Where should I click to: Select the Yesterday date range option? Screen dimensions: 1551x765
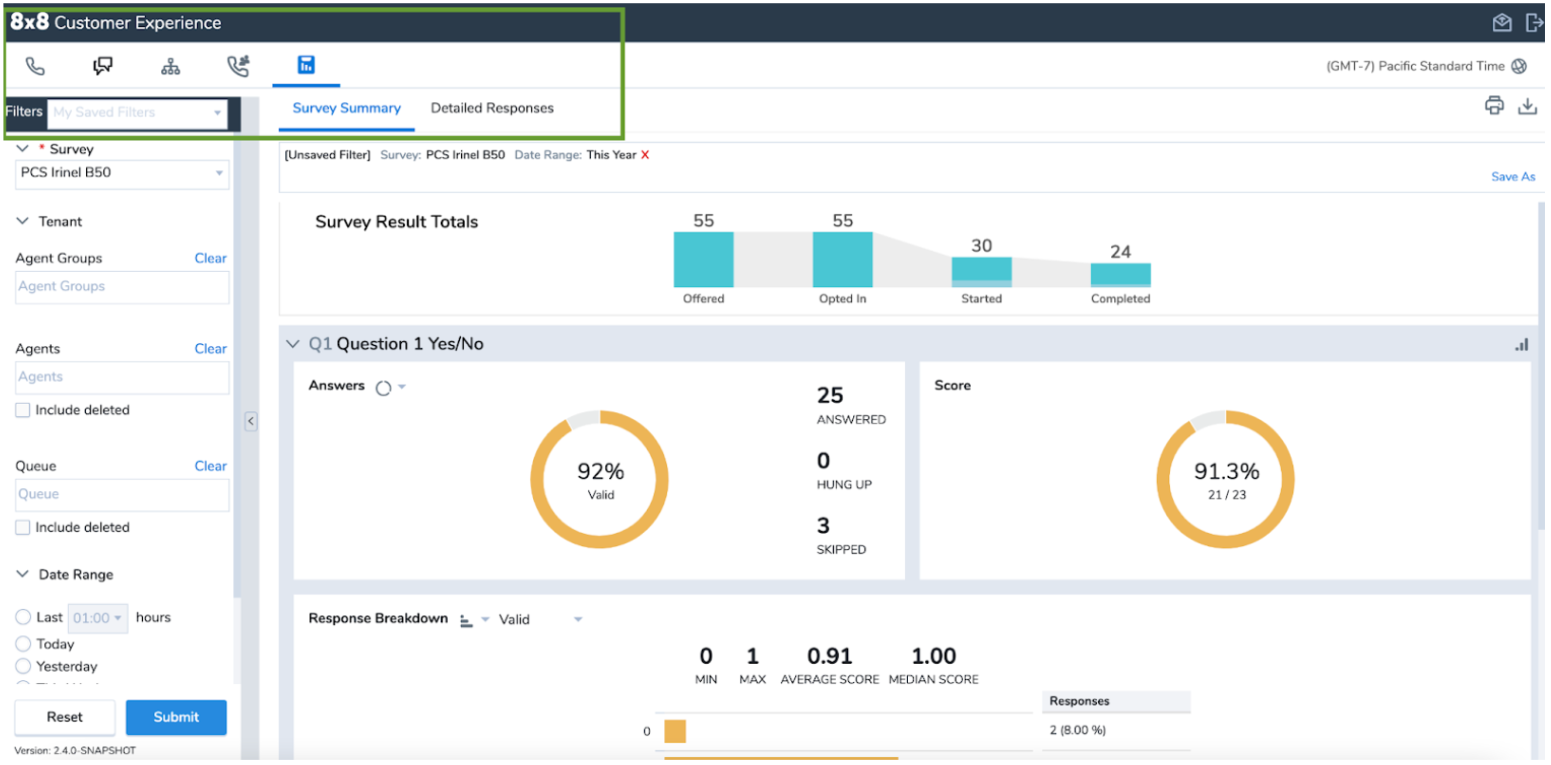click(x=23, y=666)
